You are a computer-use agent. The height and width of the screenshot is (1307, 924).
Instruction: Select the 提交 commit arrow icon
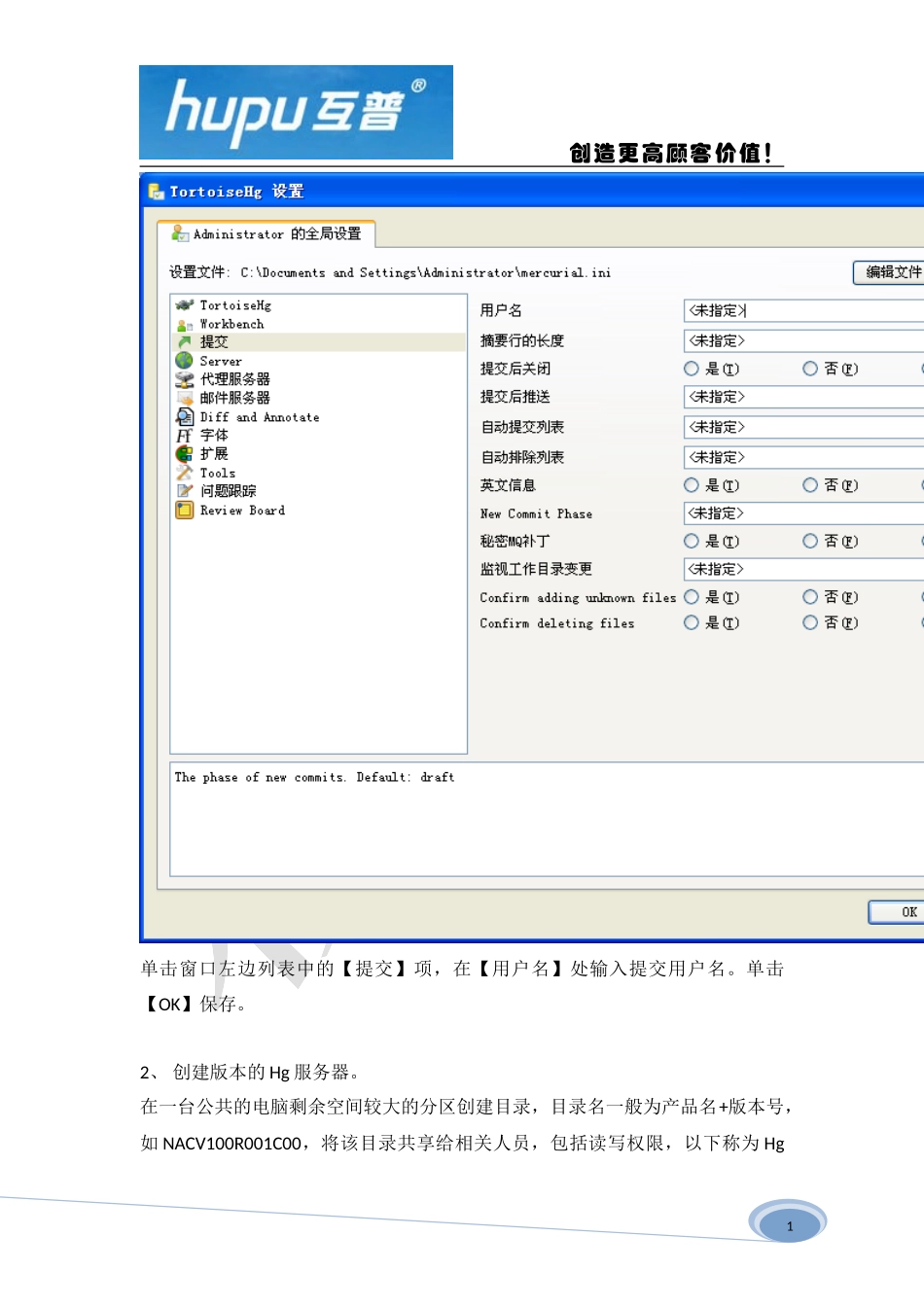click(184, 342)
